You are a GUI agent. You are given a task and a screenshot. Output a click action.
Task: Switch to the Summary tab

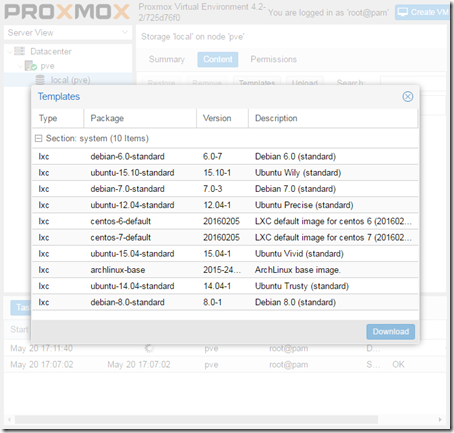[167, 59]
